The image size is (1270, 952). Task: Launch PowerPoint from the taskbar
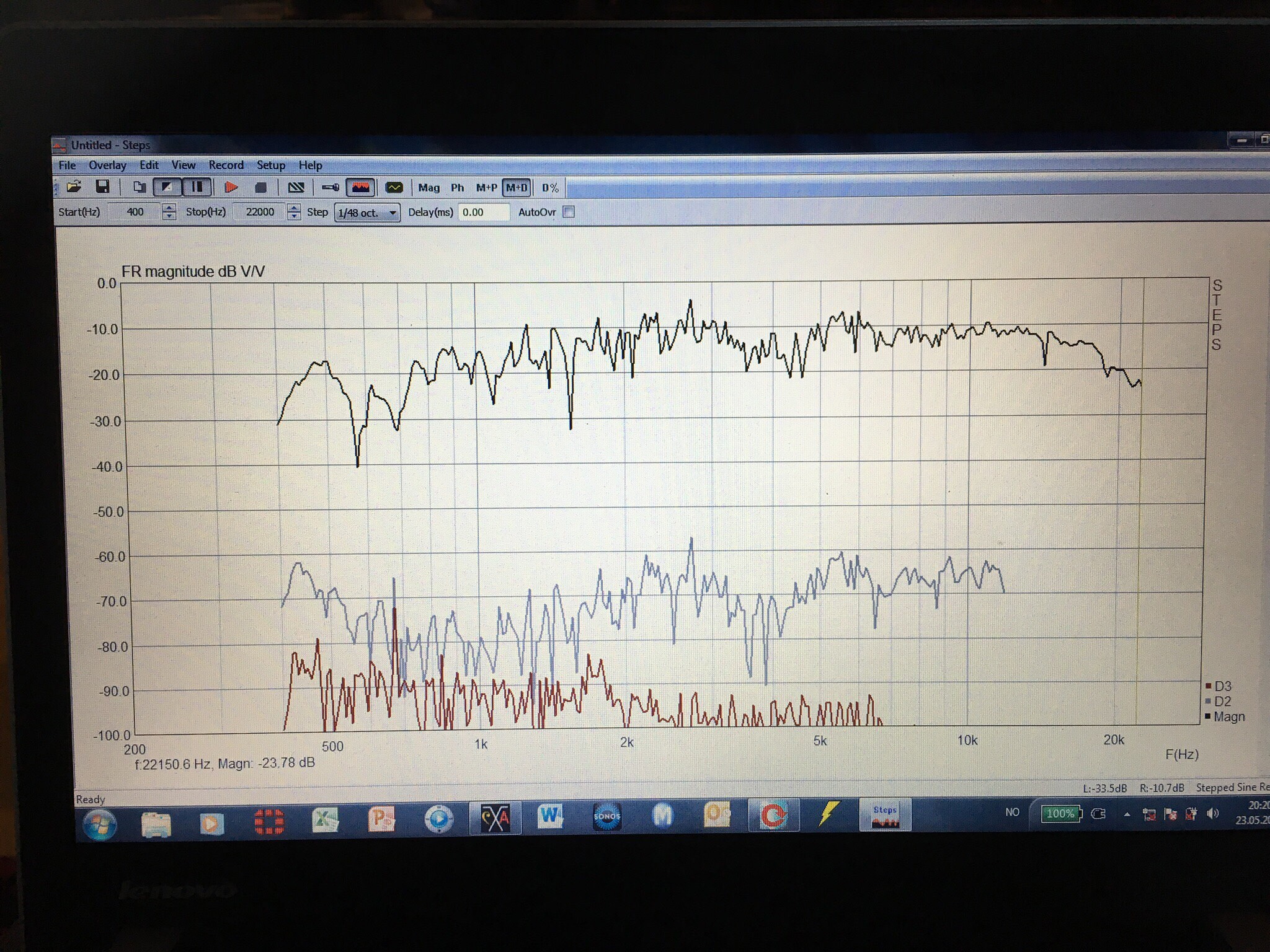tap(381, 819)
